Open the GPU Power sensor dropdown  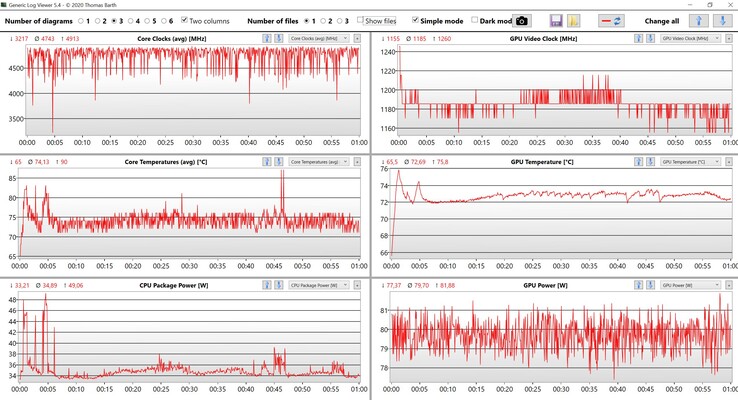[x=690, y=285]
